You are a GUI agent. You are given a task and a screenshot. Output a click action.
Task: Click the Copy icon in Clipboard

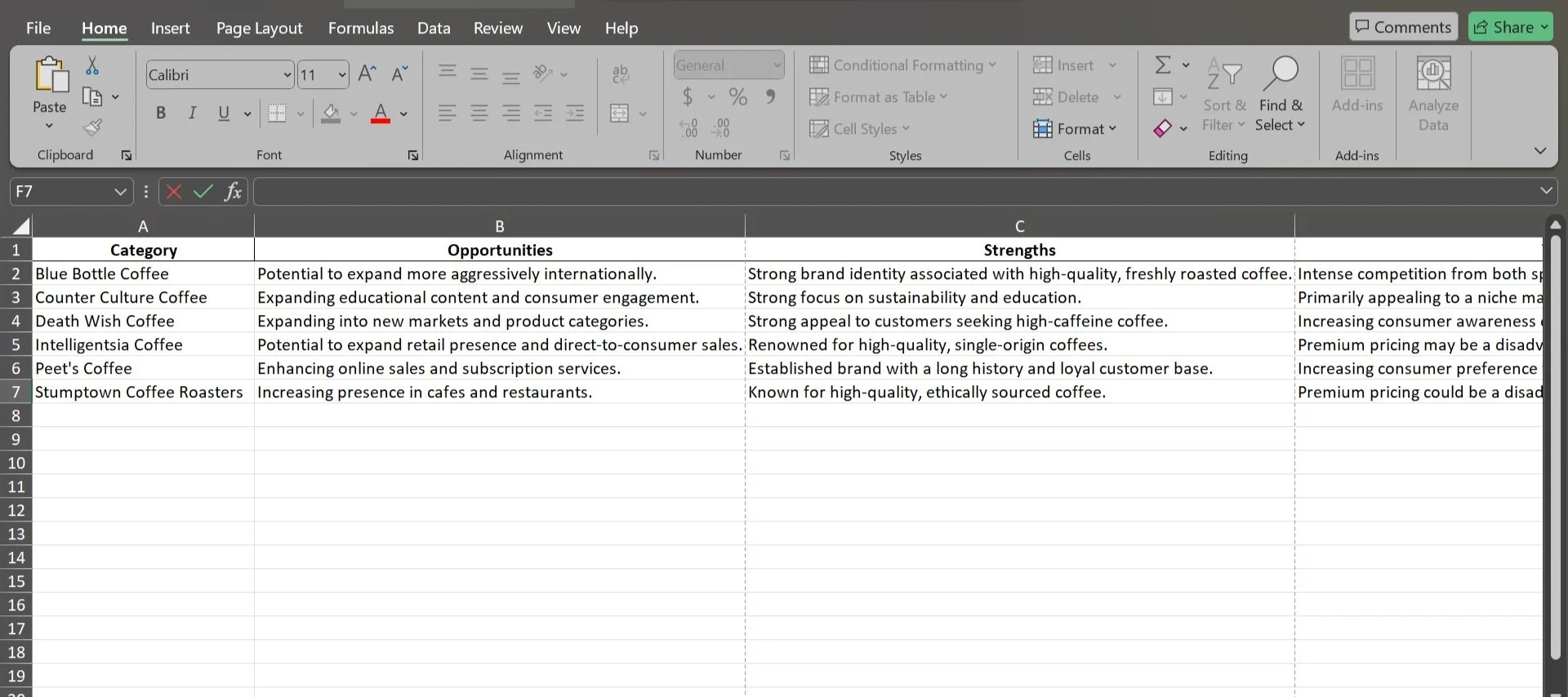point(92,97)
